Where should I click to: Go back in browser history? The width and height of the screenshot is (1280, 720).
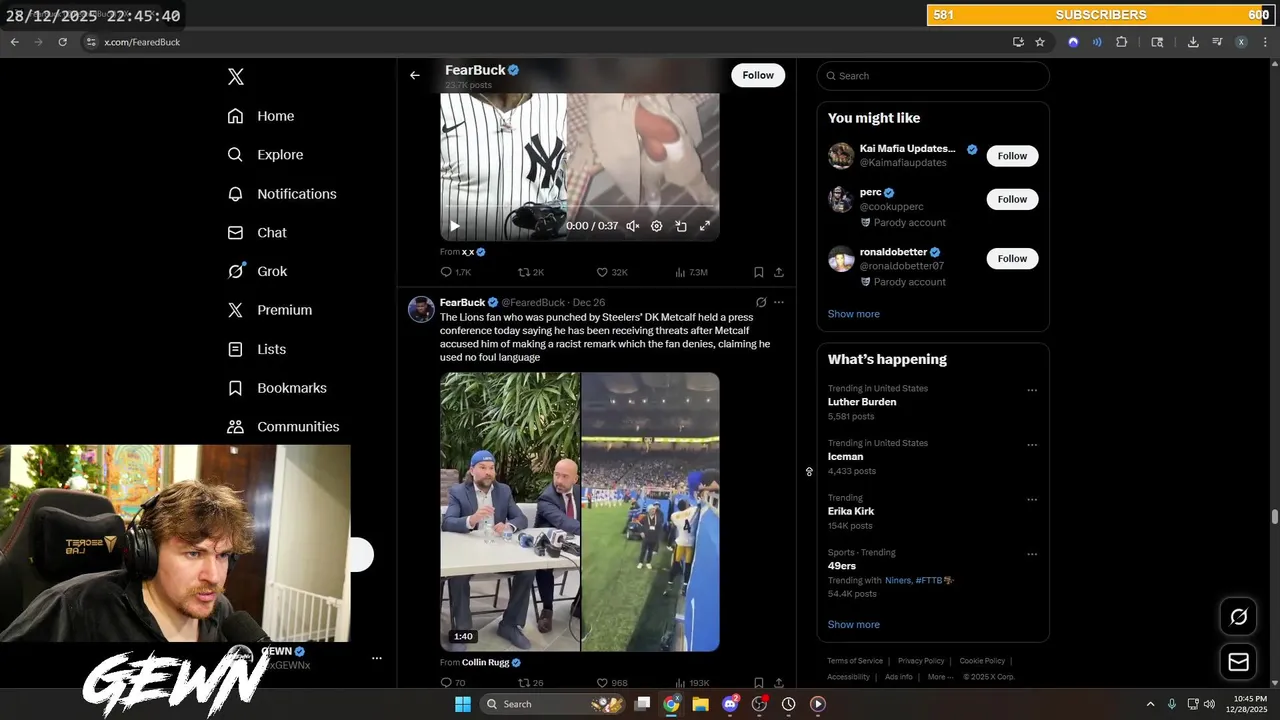coord(15,42)
